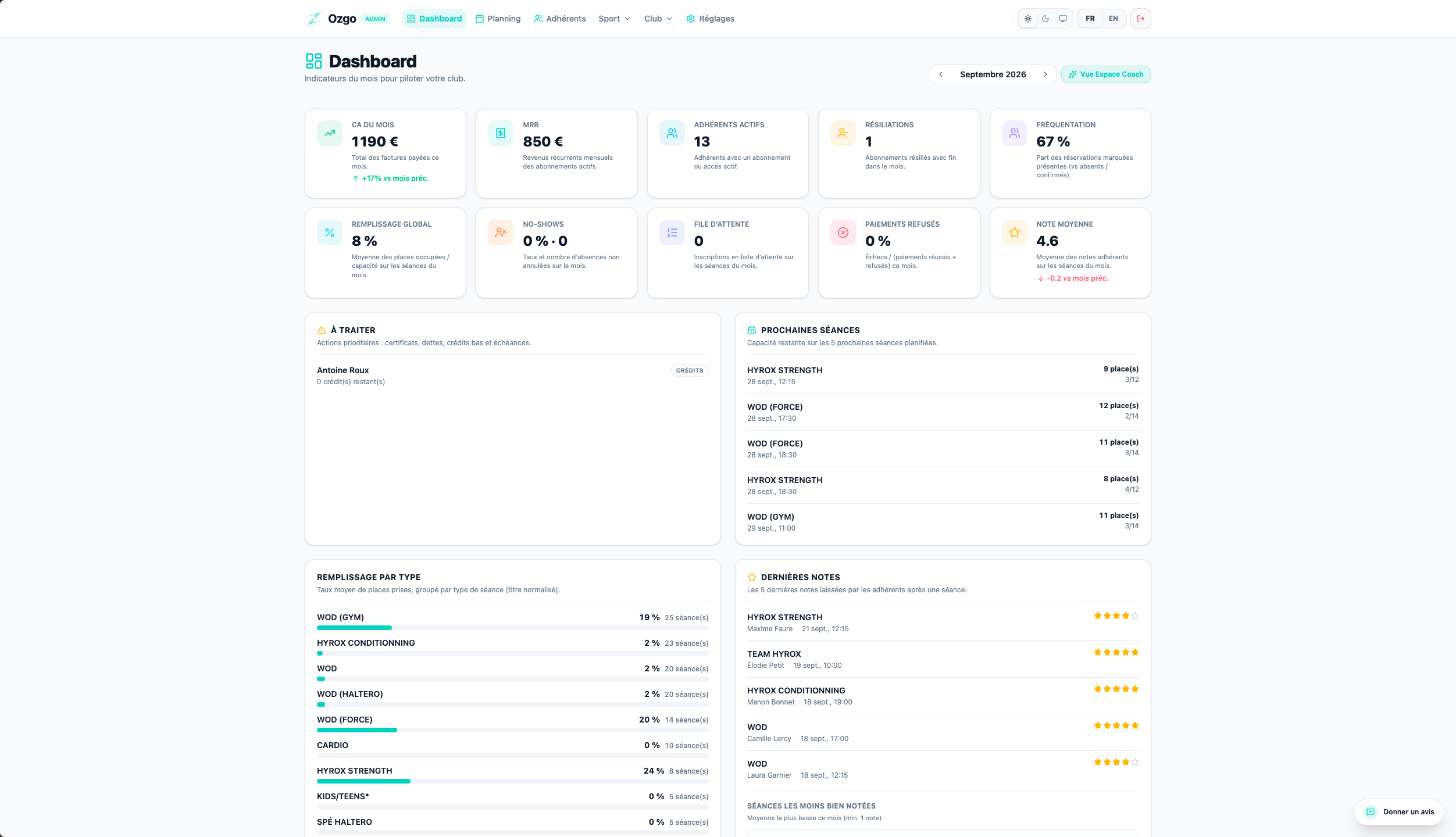
Task: Click the File d'attente list icon
Action: coord(672,233)
